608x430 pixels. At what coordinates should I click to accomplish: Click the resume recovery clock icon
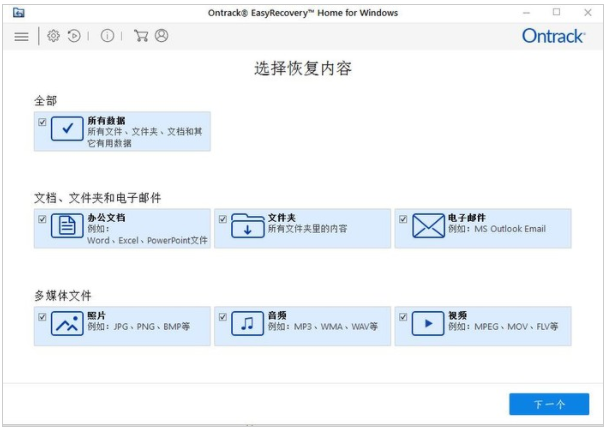(74, 36)
